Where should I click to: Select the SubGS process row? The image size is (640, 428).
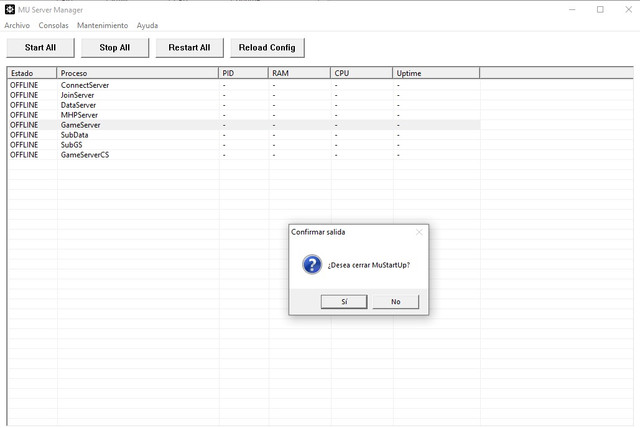point(244,145)
